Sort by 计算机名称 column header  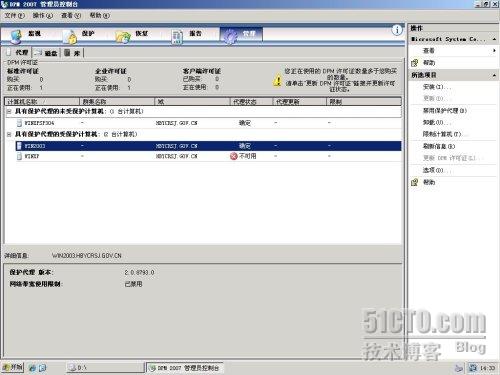click(42, 101)
